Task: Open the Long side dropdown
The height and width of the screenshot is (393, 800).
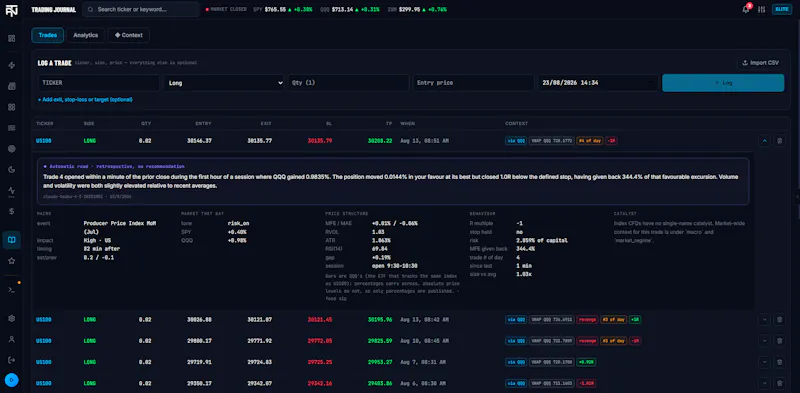Action: (223, 83)
